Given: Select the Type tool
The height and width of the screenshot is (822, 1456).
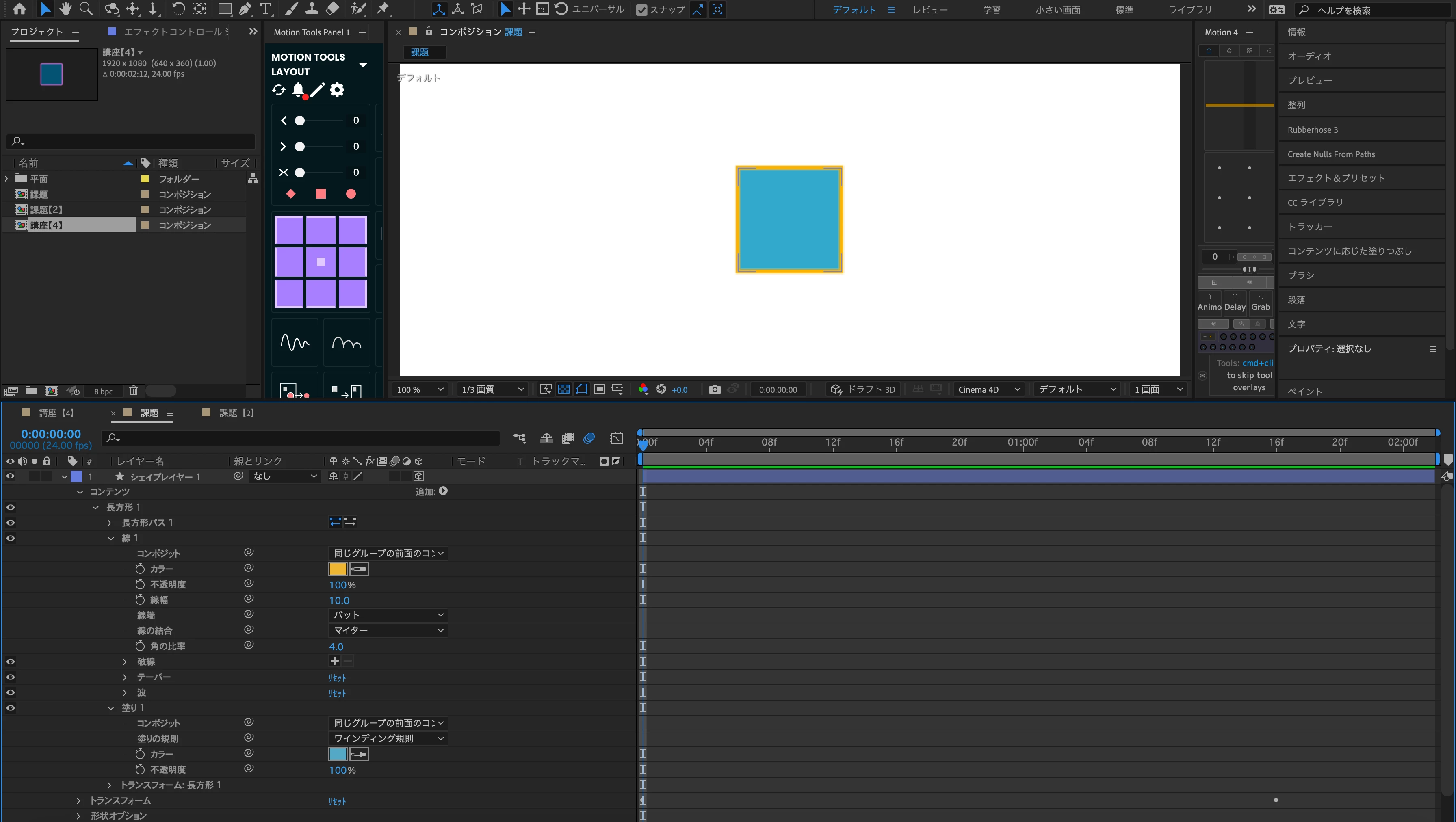Looking at the screenshot, I should pos(265,9).
